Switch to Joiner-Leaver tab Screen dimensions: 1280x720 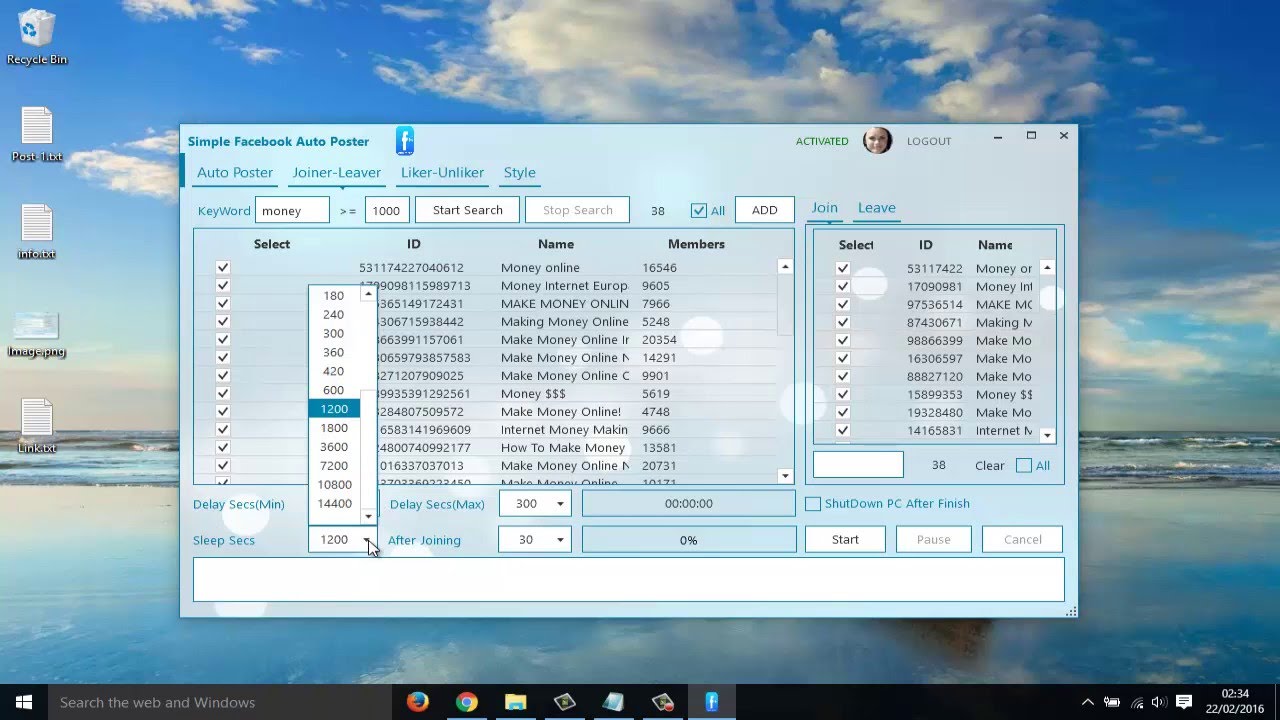(x=336, y=173)
